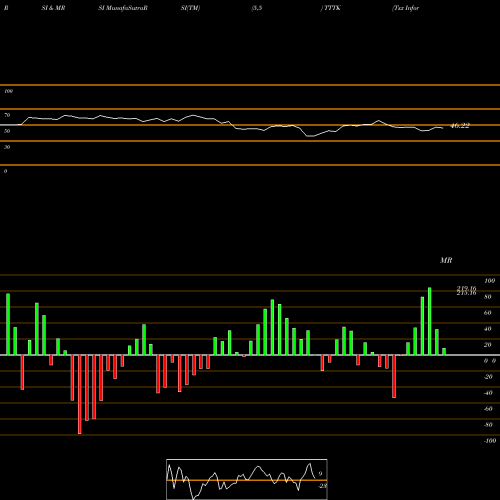Click the 'MR' chart title label
This screenshot has height=500, width=500.
[x=446, y=260]
